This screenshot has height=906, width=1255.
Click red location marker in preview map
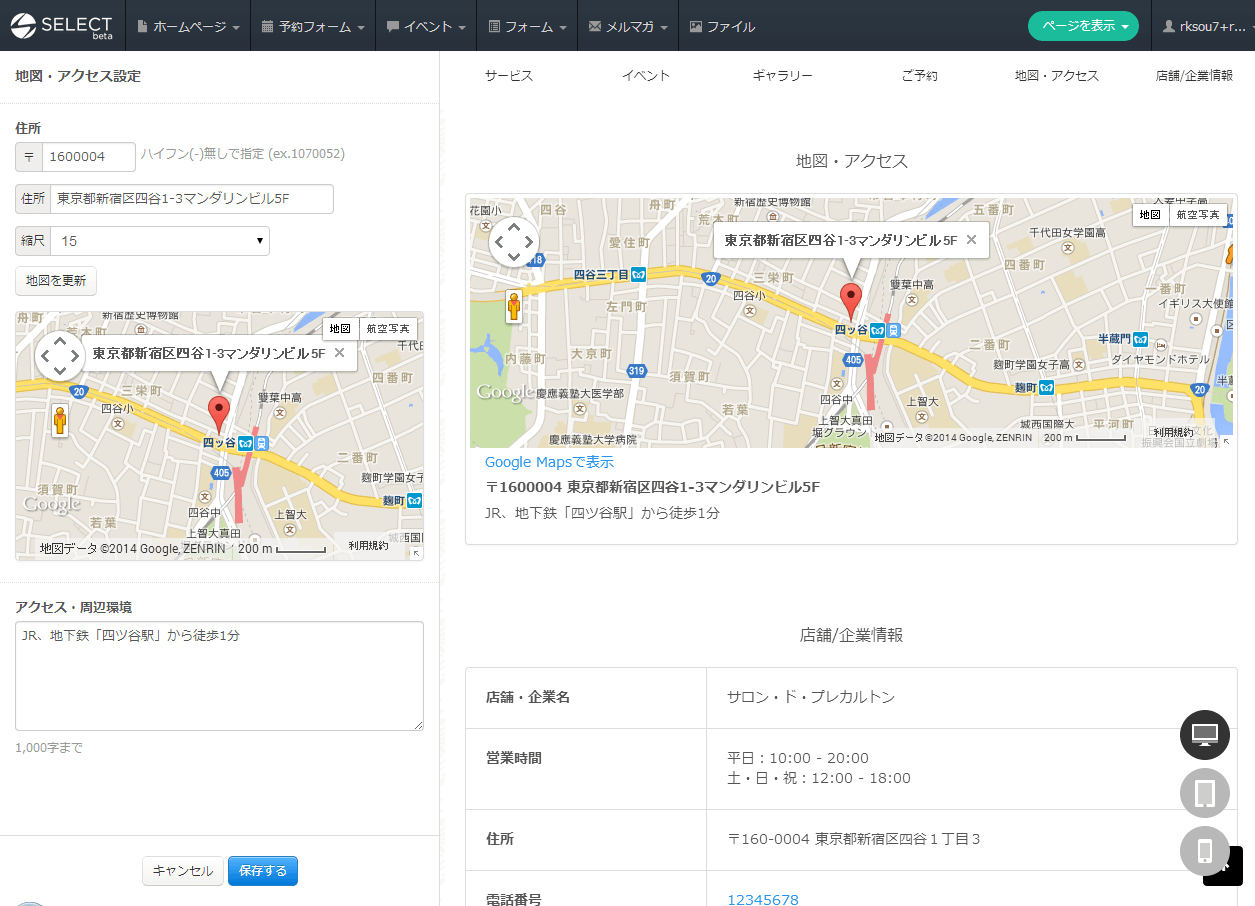850,299
